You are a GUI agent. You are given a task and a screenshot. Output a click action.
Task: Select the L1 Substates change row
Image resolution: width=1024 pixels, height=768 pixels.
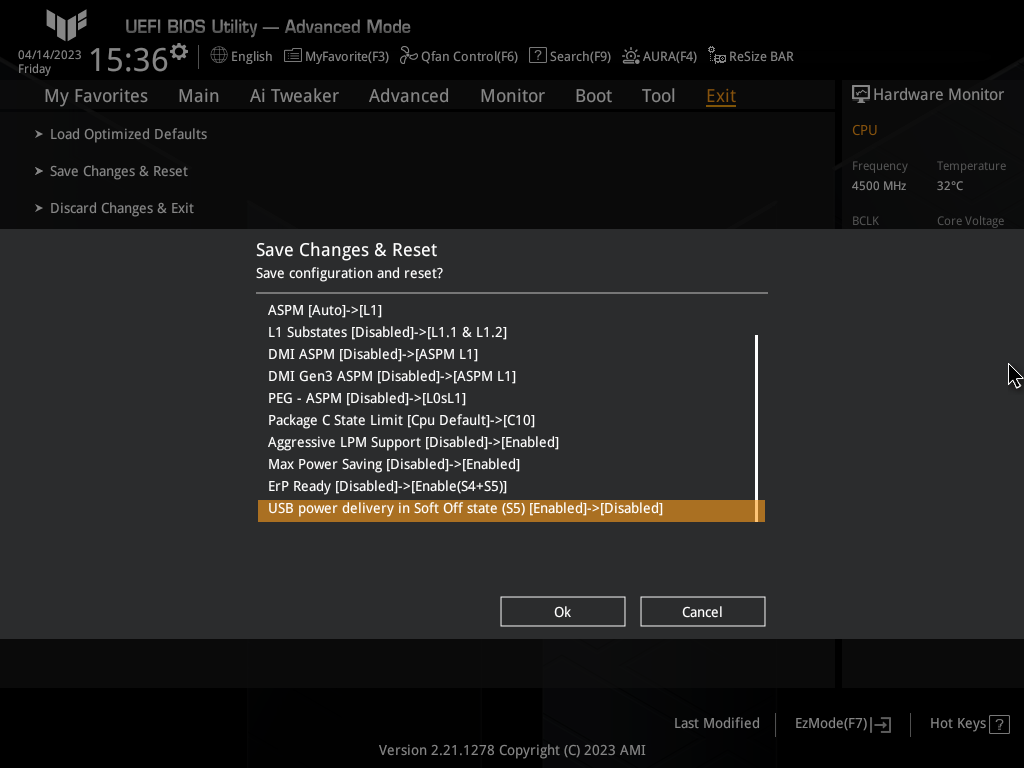pyautogui.click(x=511, y=332)
